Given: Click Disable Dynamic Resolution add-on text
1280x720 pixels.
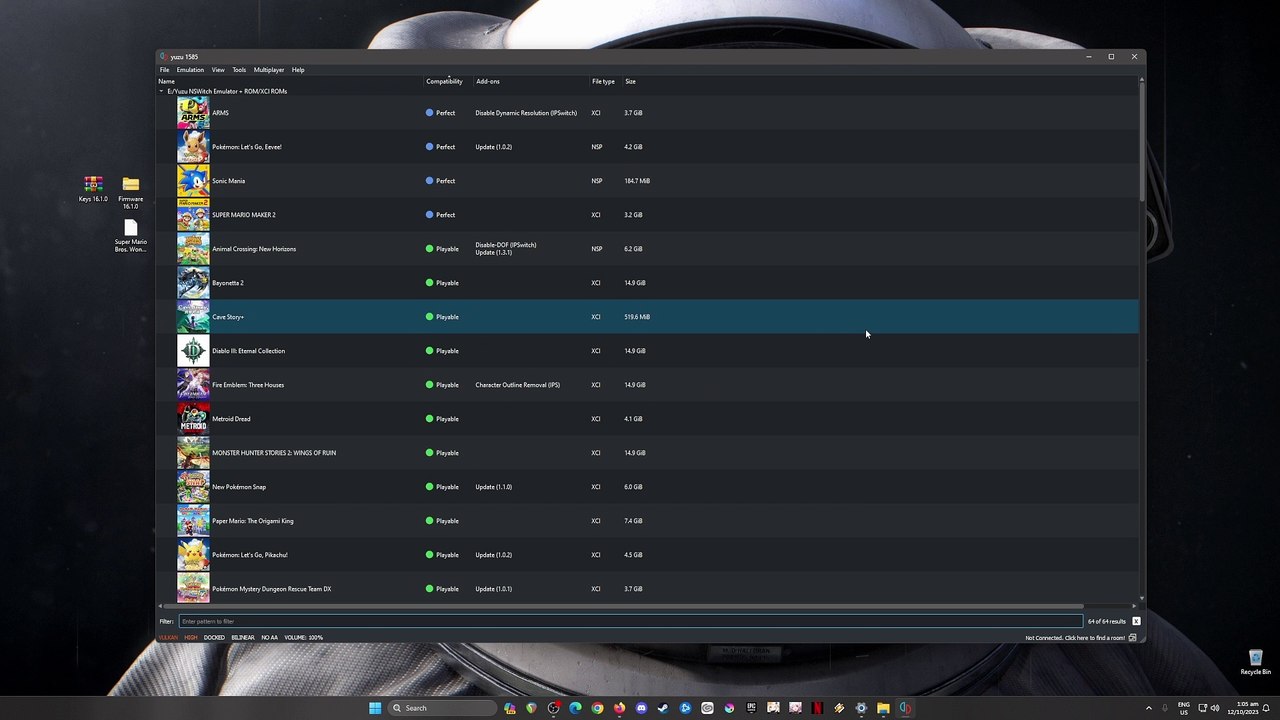Looking at the screenshot, I should (x=526, y=113).
